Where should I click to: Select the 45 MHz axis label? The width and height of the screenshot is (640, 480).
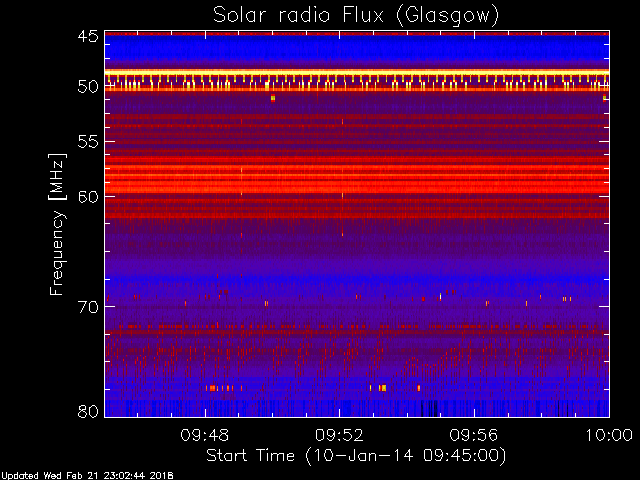click(x=88, y=37)
